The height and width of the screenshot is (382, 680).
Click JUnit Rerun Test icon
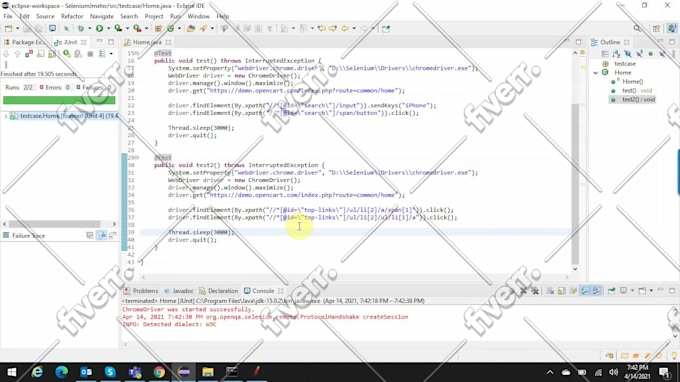66,54
